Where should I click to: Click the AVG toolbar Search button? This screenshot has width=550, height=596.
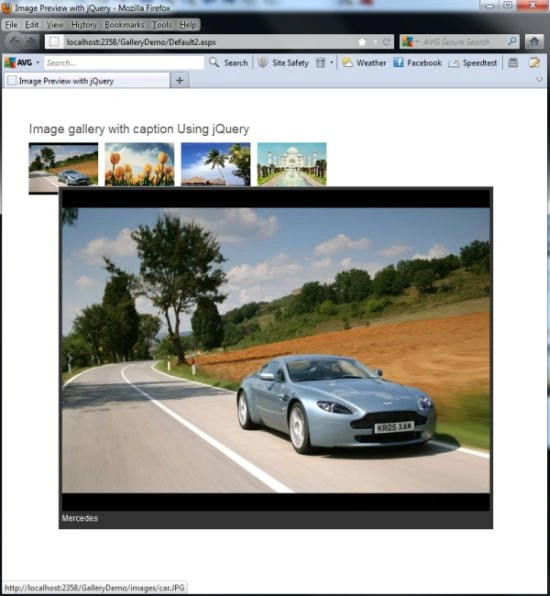(228, 63)
